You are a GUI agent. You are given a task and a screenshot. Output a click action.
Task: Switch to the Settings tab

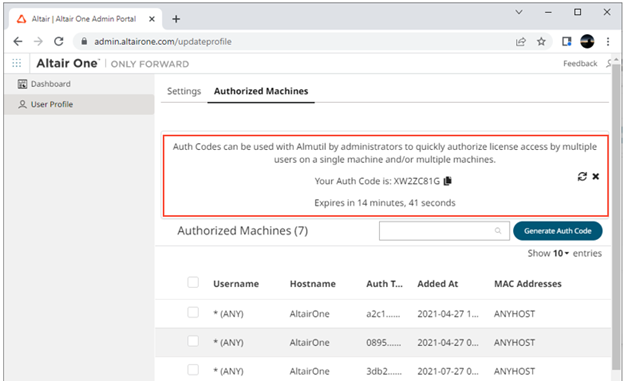184,91
